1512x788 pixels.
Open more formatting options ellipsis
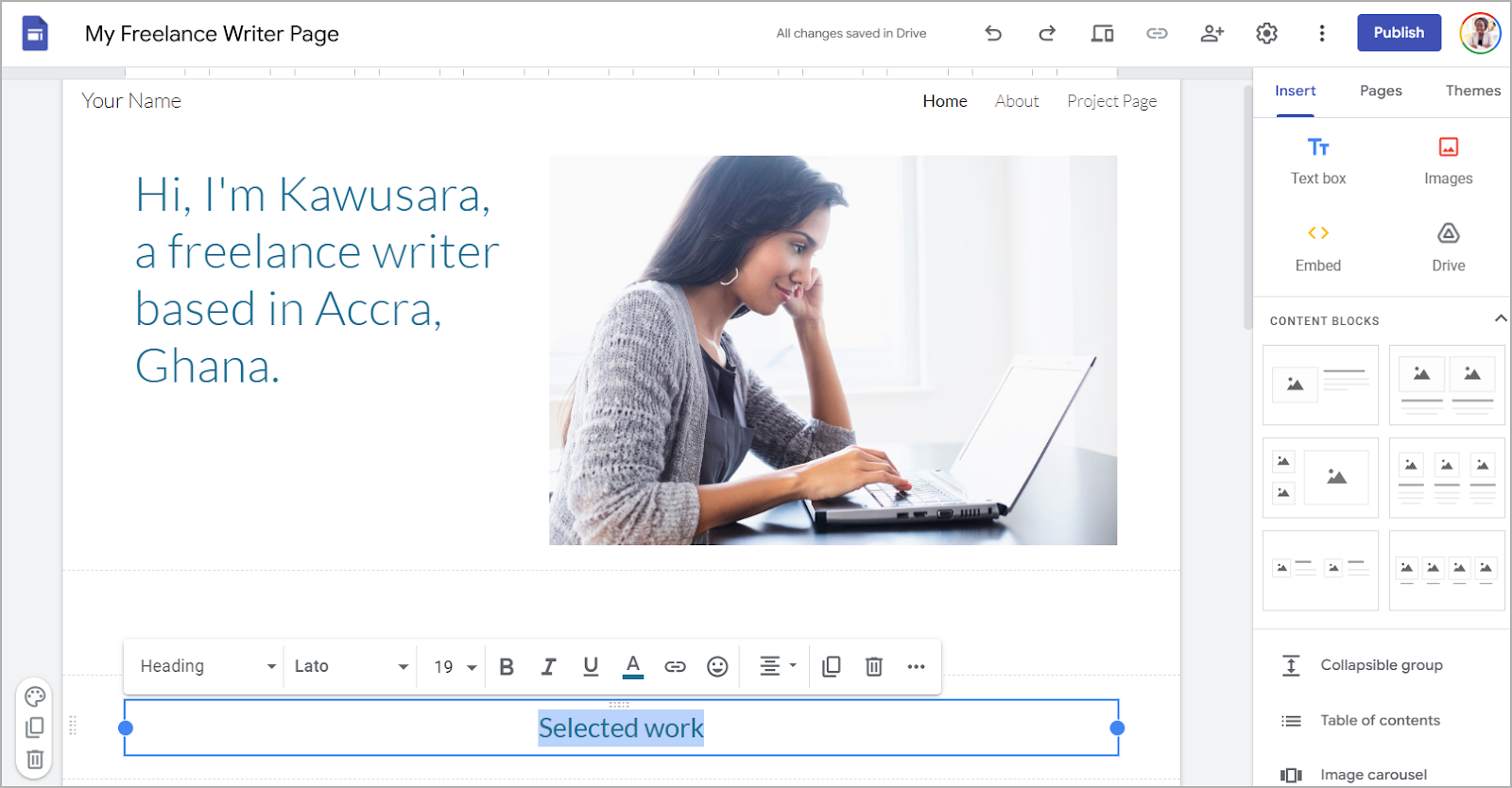(x=916, y=666)
